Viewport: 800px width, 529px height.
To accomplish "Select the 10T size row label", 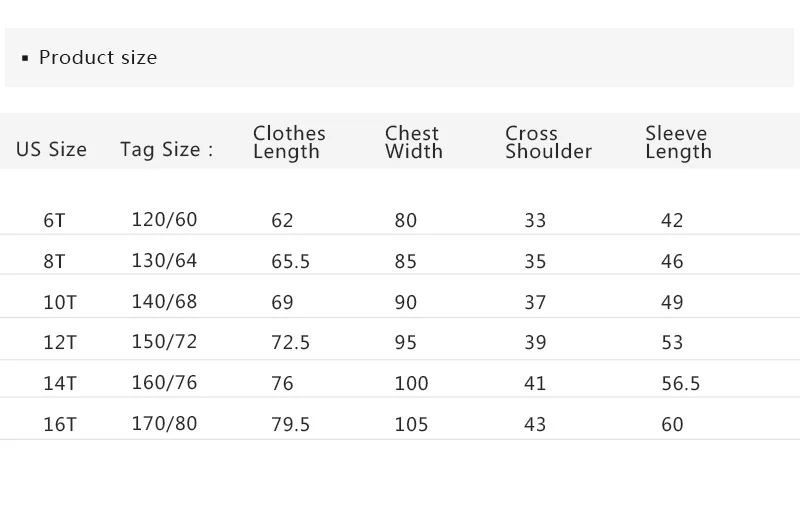I will (59, 302).
